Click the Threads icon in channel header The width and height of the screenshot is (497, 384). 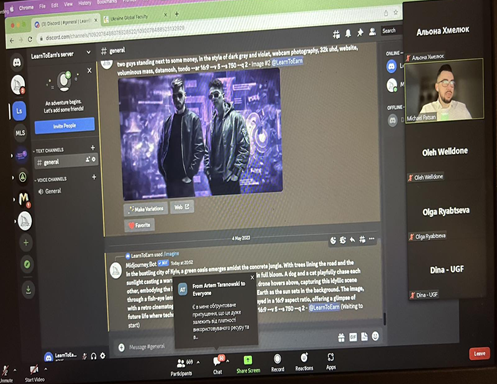pos(336,34)
